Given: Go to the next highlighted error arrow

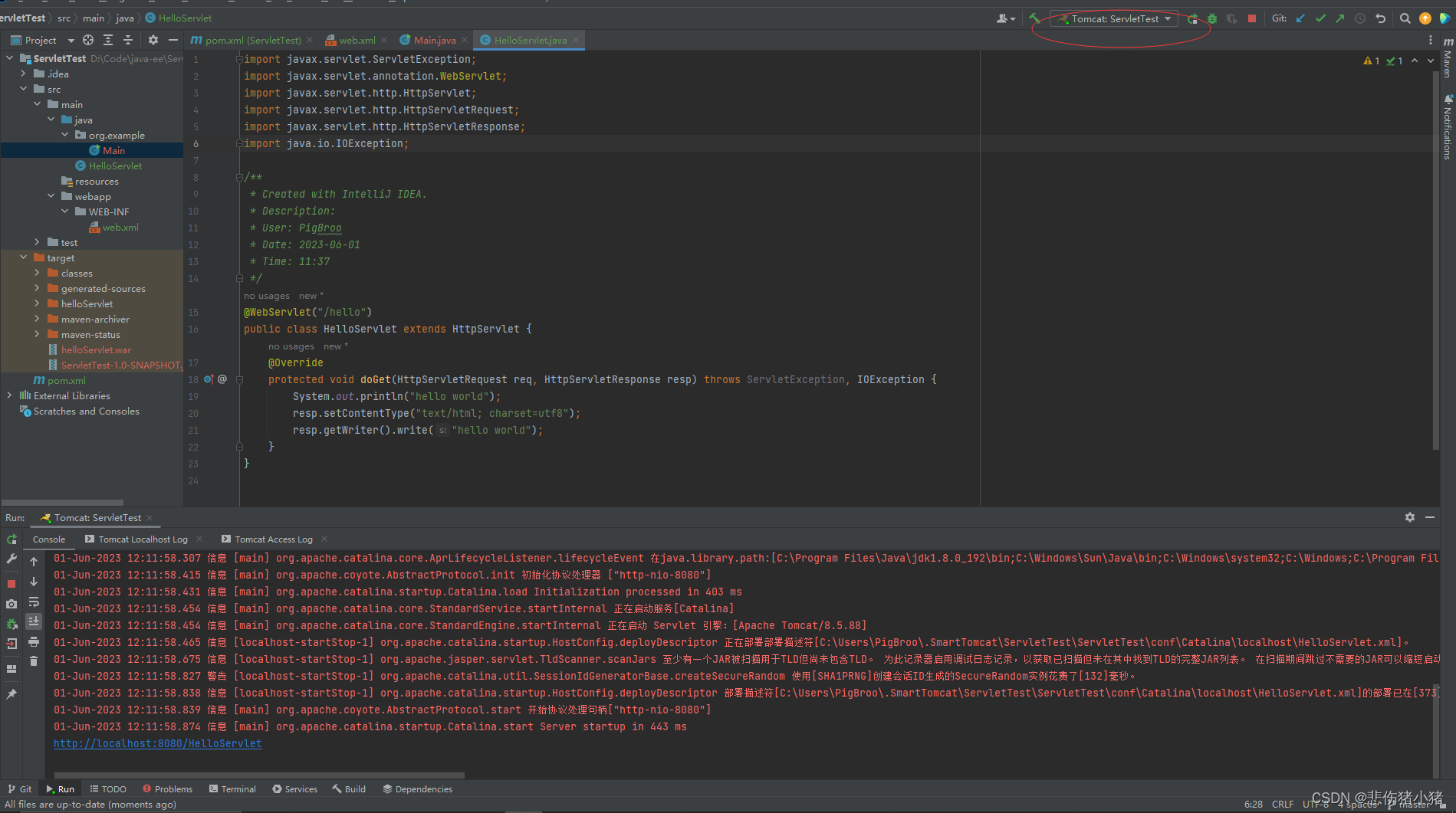Looking at the screenshot, I should pos(1431,61).
